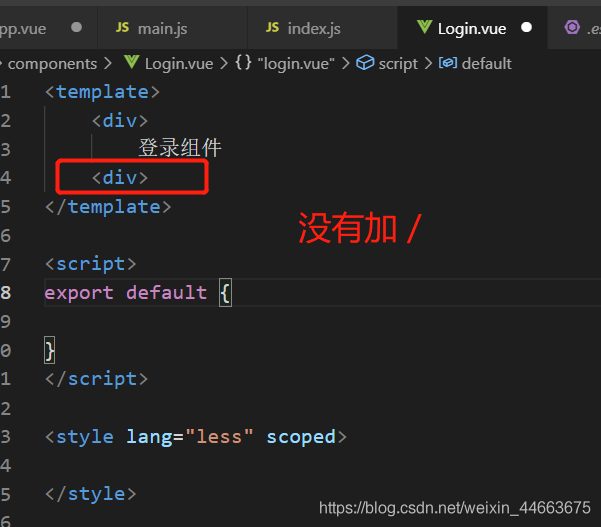Click the 登录组件 text on line 3
Viewport: 601px width, 527px height.
[x=180, y=148]
